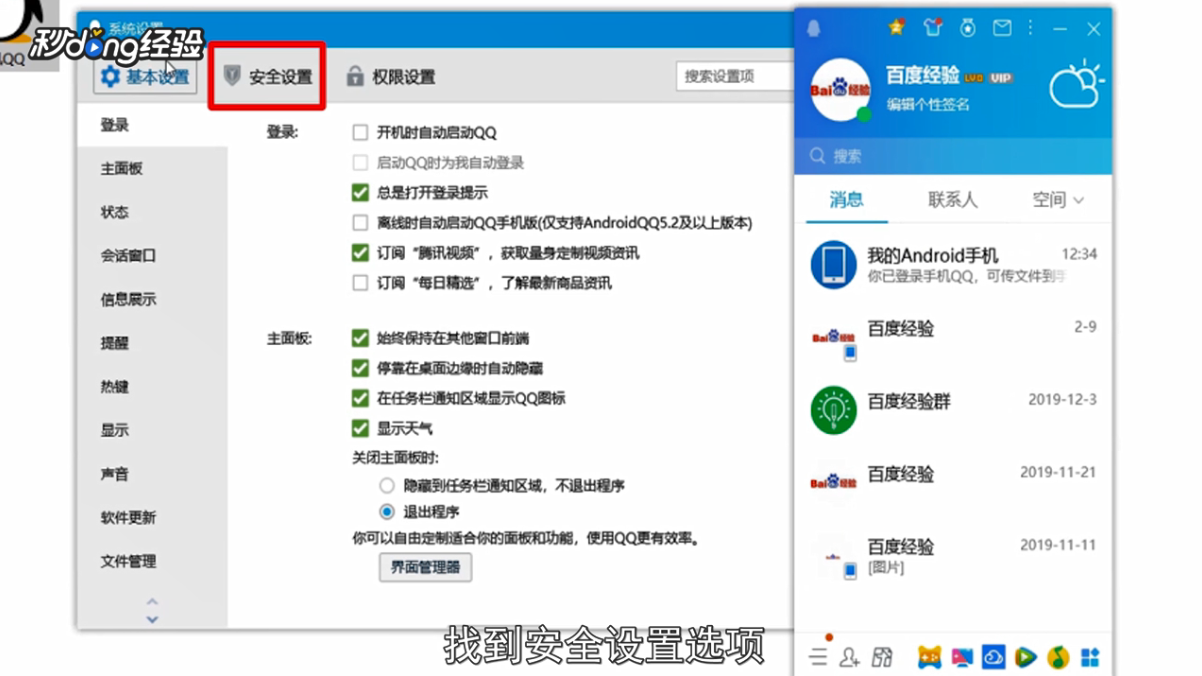Open the Weiyun cloud icon
This screenshot has width=1202, height=676.
[994, 657]
